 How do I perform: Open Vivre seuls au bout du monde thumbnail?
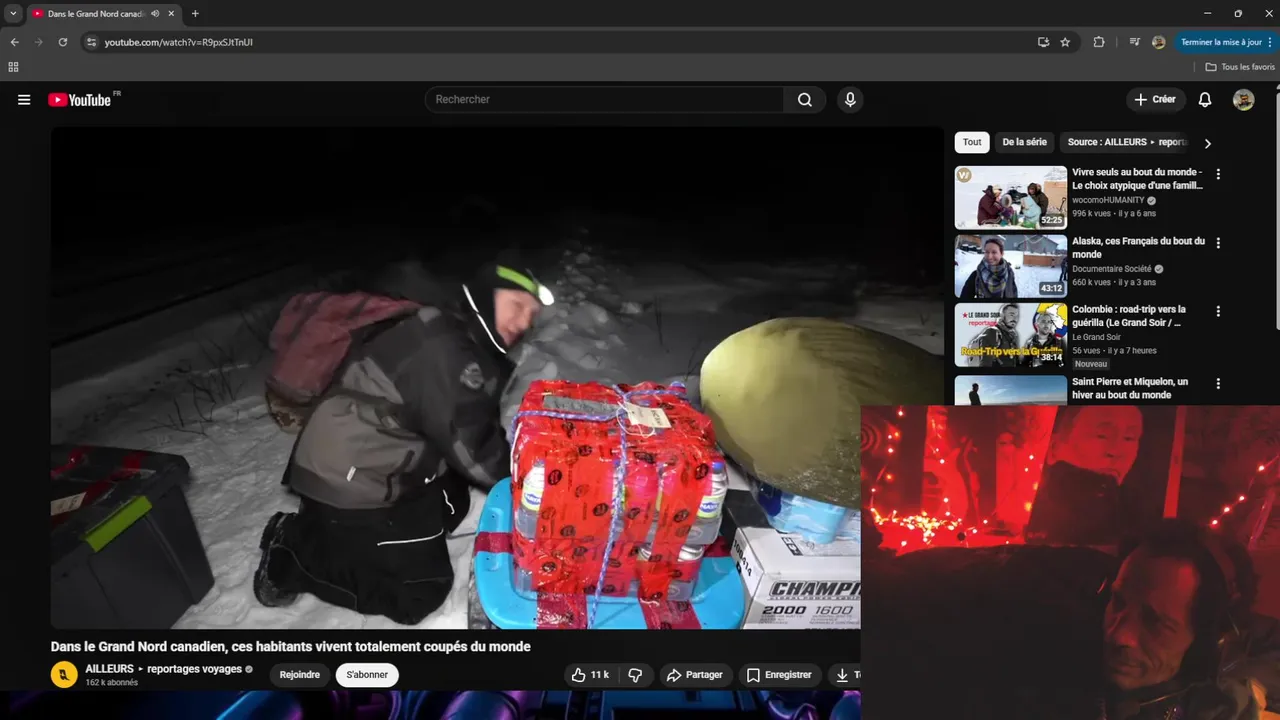pos(1011,198)
